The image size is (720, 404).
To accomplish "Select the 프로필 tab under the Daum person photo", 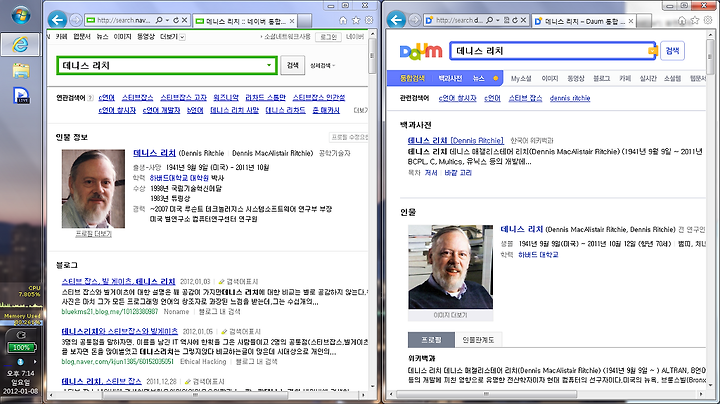I will coord(431,340).
